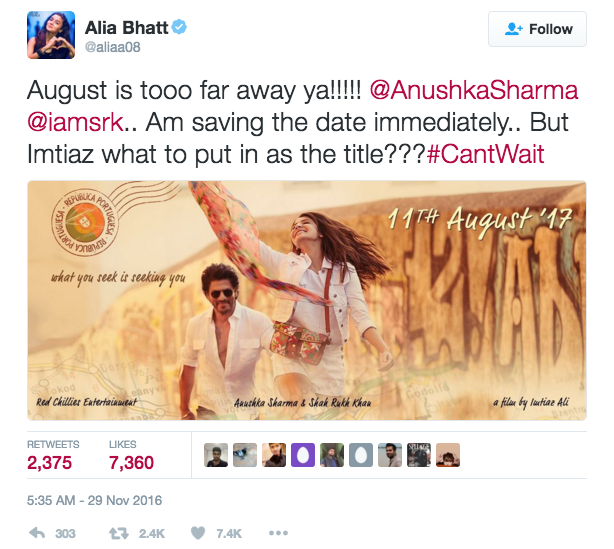Image resolution: width=614 pixels, height=549 pixels.
Task: Open the purple egg avatar
Action: click(303, 455)
